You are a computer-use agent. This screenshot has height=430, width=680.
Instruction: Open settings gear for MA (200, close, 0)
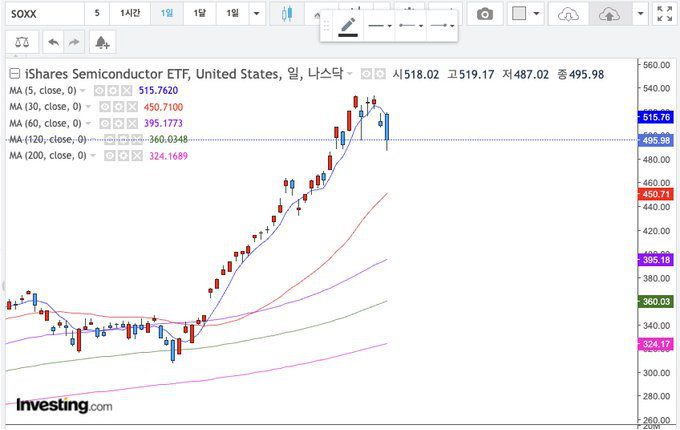123,156
